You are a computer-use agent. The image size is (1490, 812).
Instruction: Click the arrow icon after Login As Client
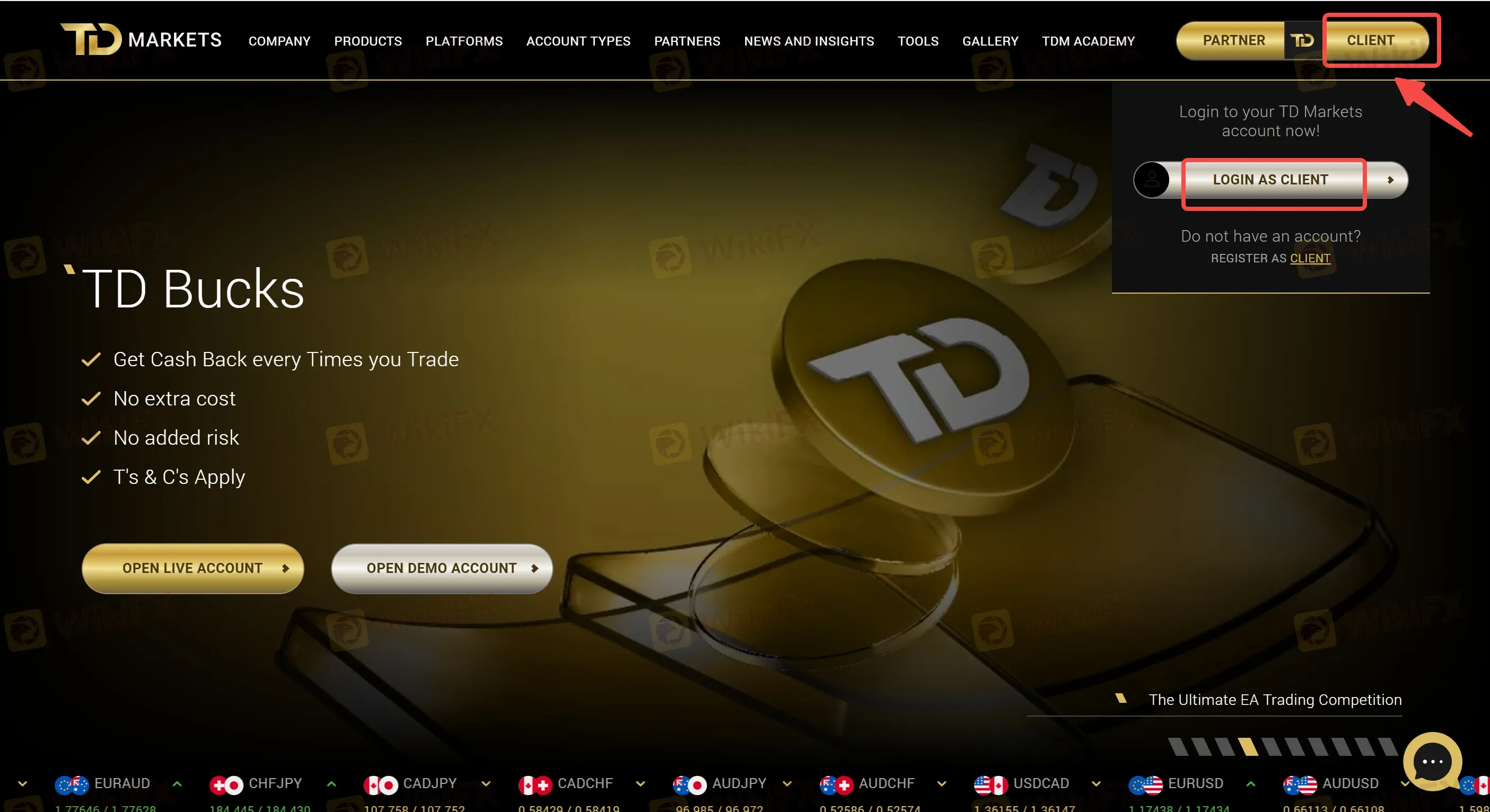tap(1390, 180)
